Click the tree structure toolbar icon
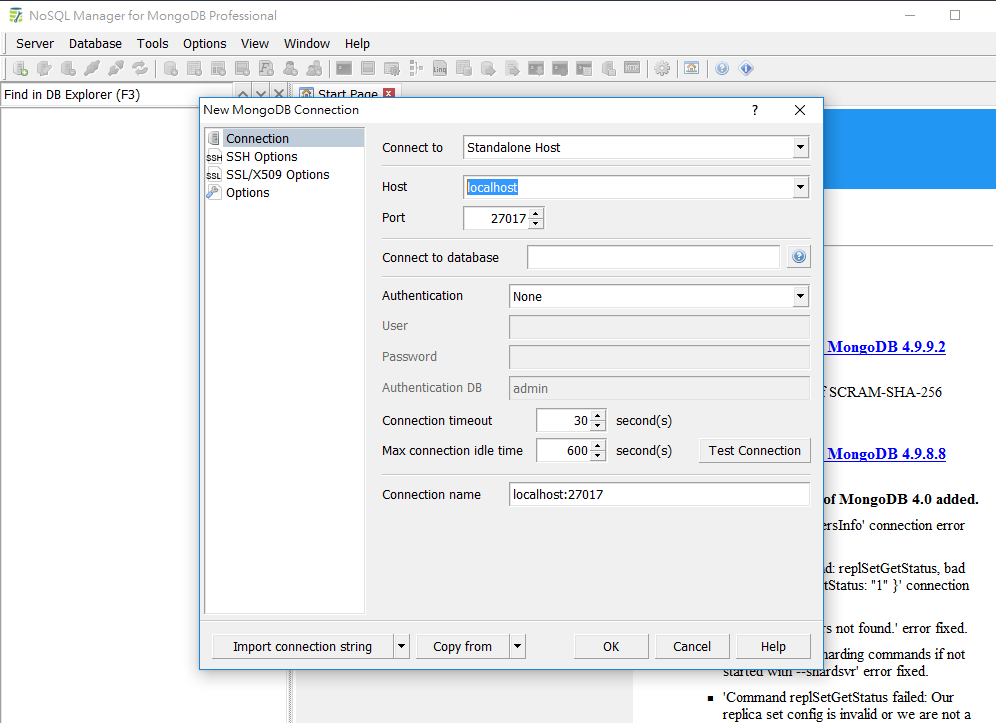 [x=416, y=68]
